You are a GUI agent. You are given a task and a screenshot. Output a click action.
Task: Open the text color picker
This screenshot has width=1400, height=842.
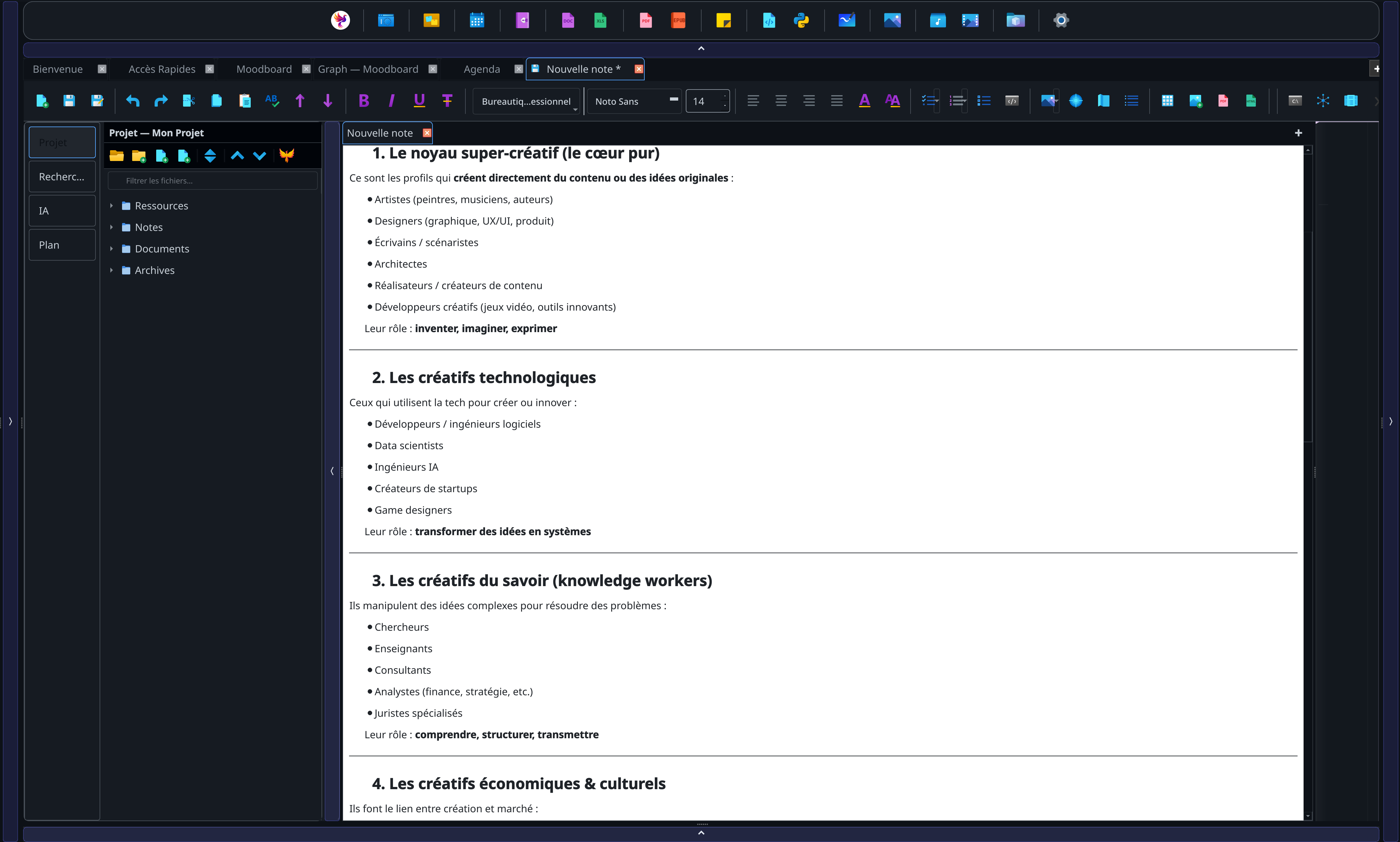(865, 101)
